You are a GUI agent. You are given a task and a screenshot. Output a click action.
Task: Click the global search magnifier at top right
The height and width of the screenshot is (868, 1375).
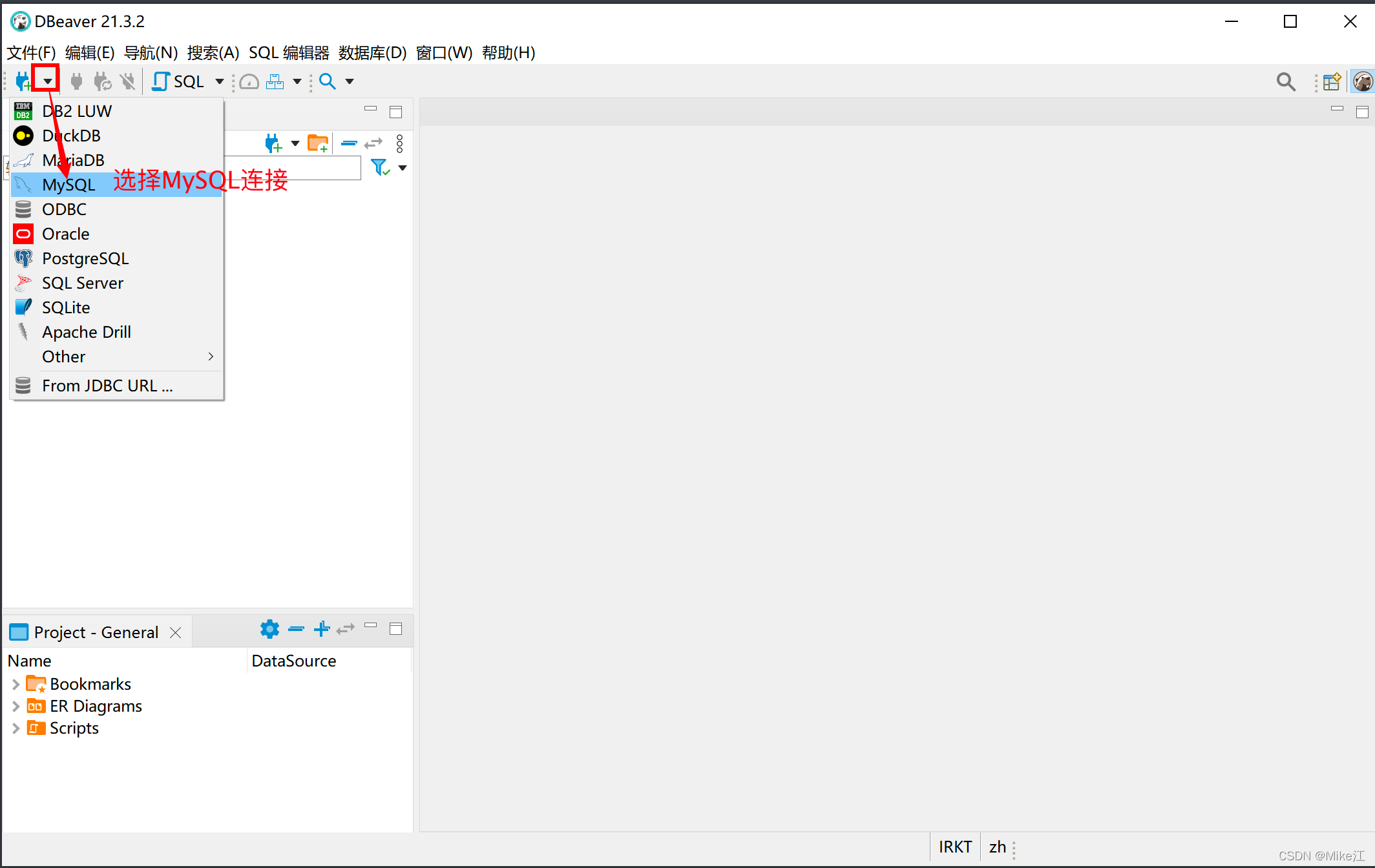point(1286,81)
